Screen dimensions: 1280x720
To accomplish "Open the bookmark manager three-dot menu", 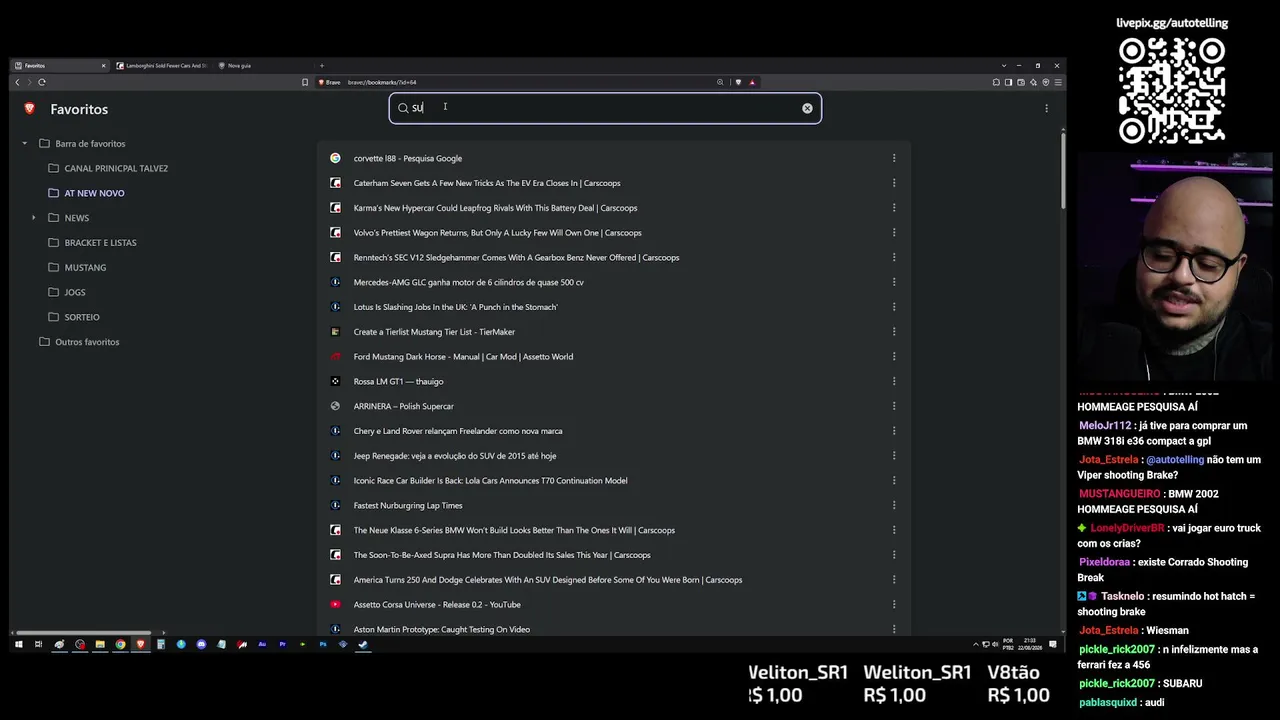I will click(1046, 109).
